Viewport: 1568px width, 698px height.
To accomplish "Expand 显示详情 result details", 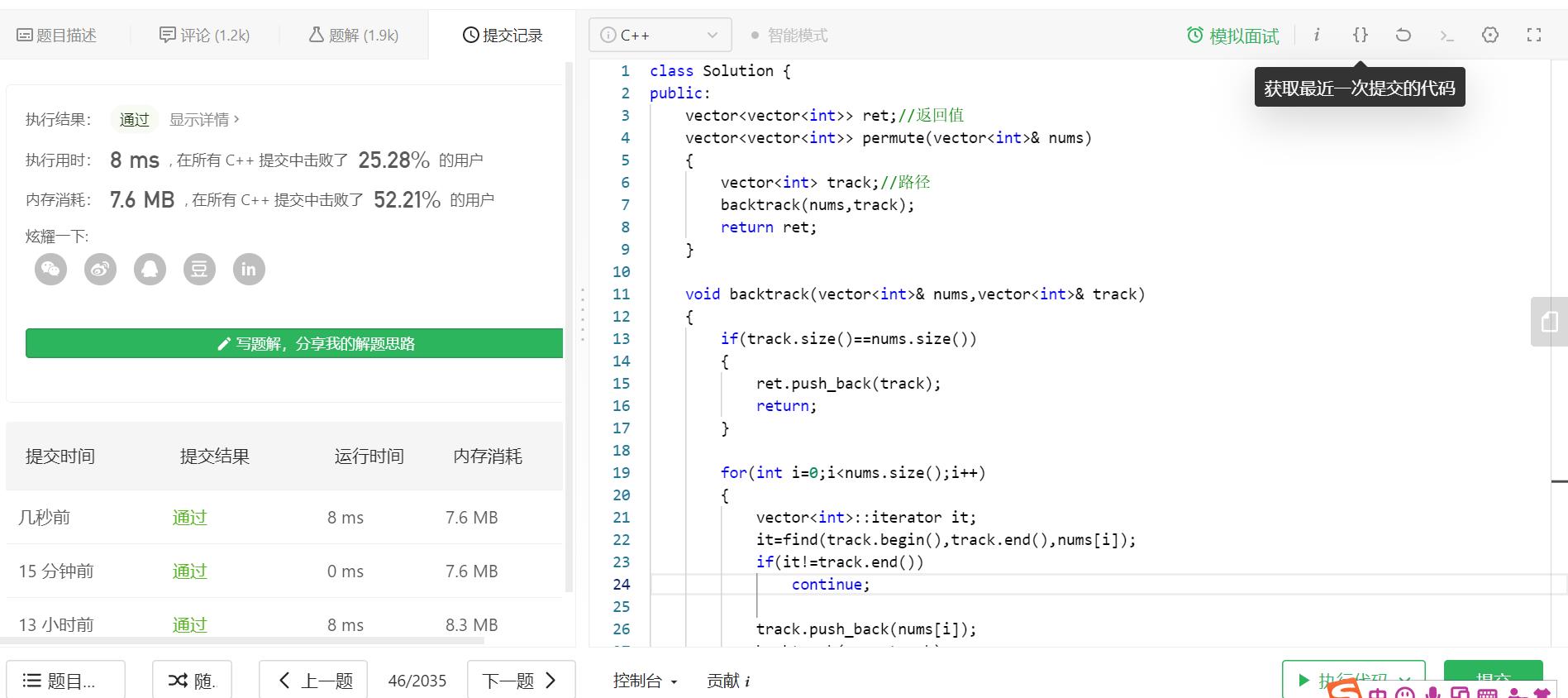I will [204, 120].
